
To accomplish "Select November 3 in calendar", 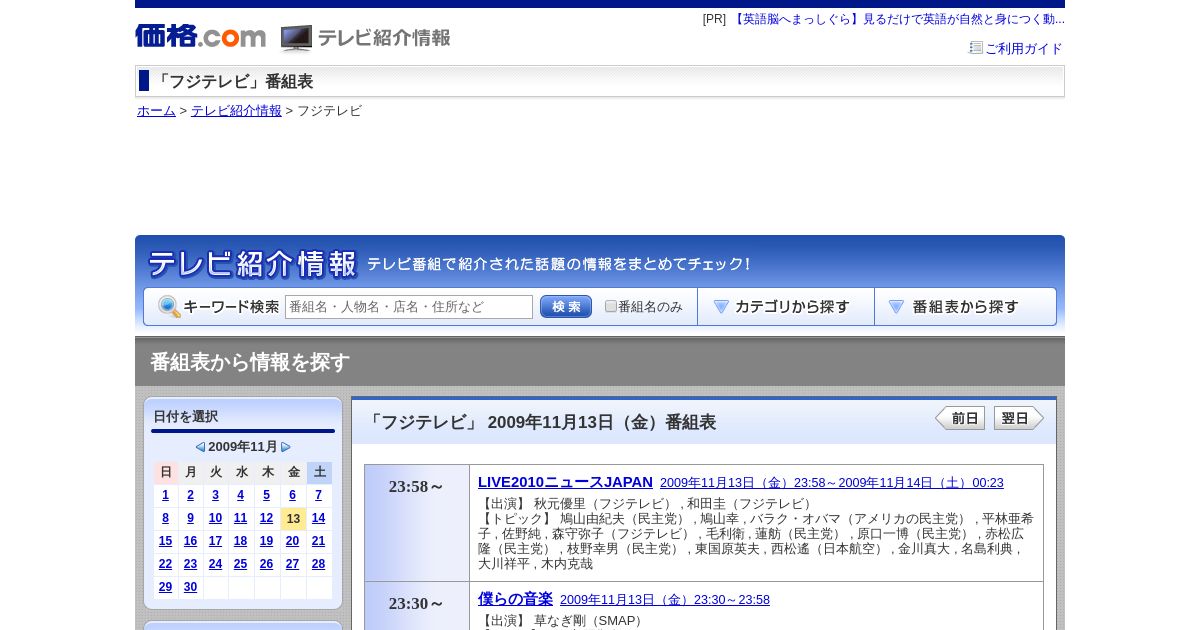I will (215, 495).
